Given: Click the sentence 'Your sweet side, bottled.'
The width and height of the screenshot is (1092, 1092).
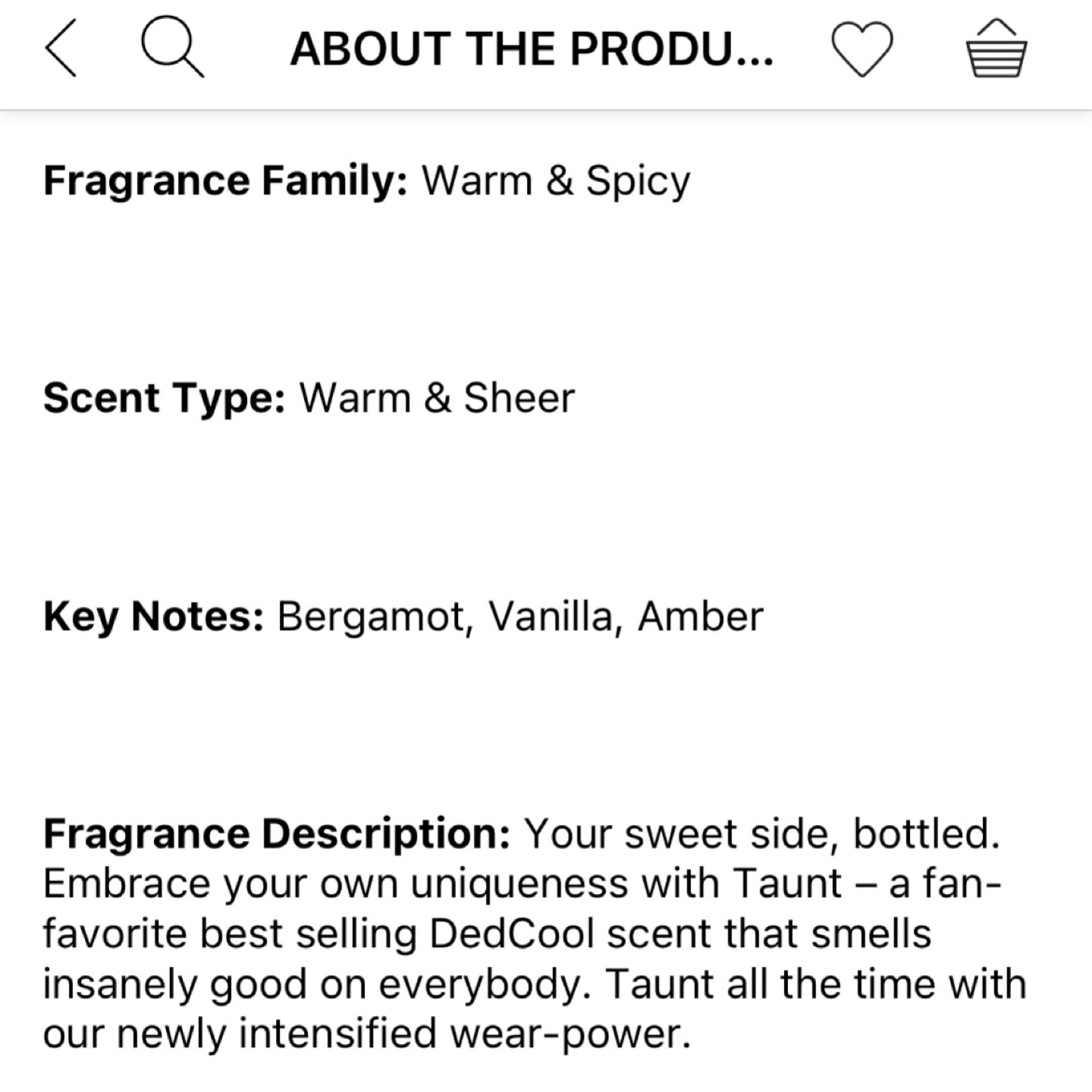Looking at the screenshot, I should (x=762, y=833).
